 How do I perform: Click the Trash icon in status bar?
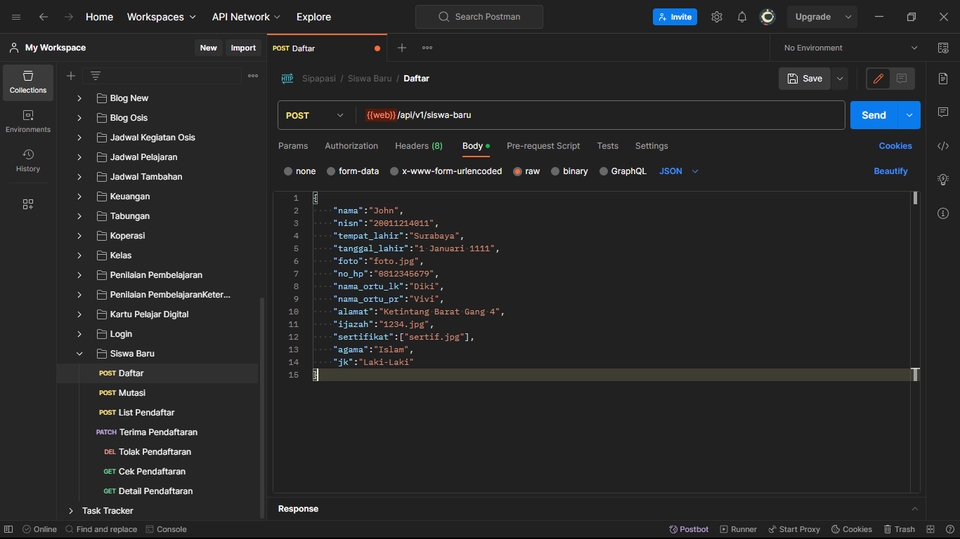(x=898, y=529)
